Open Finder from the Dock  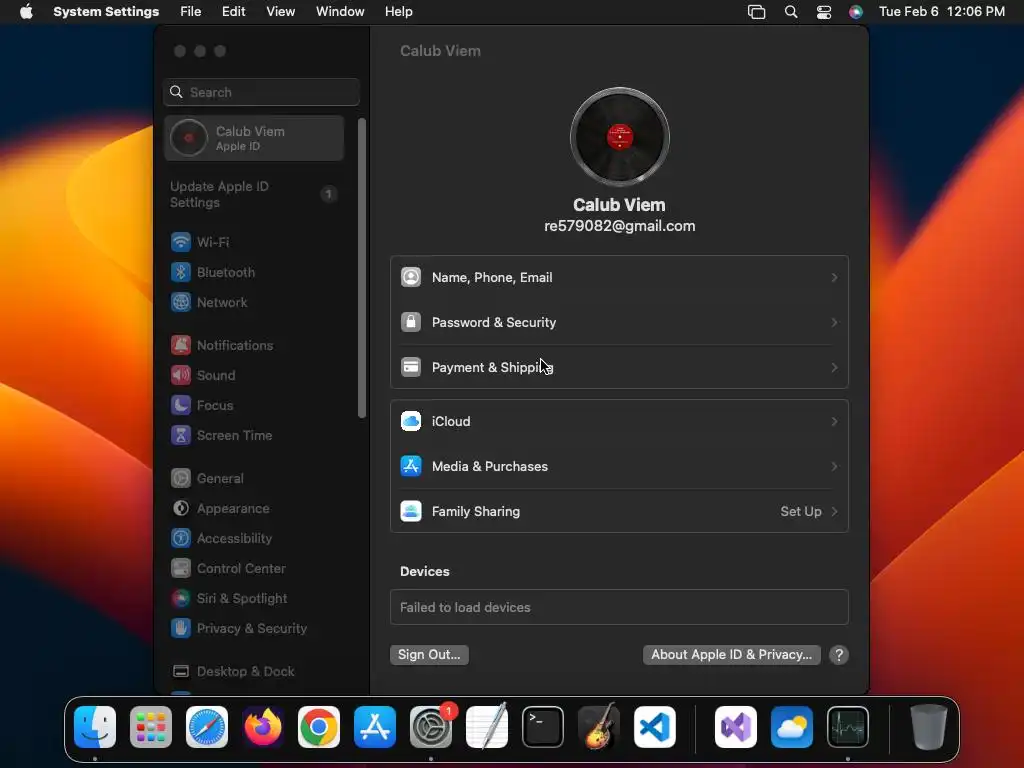pyautogui.click(x=95, y=727)
